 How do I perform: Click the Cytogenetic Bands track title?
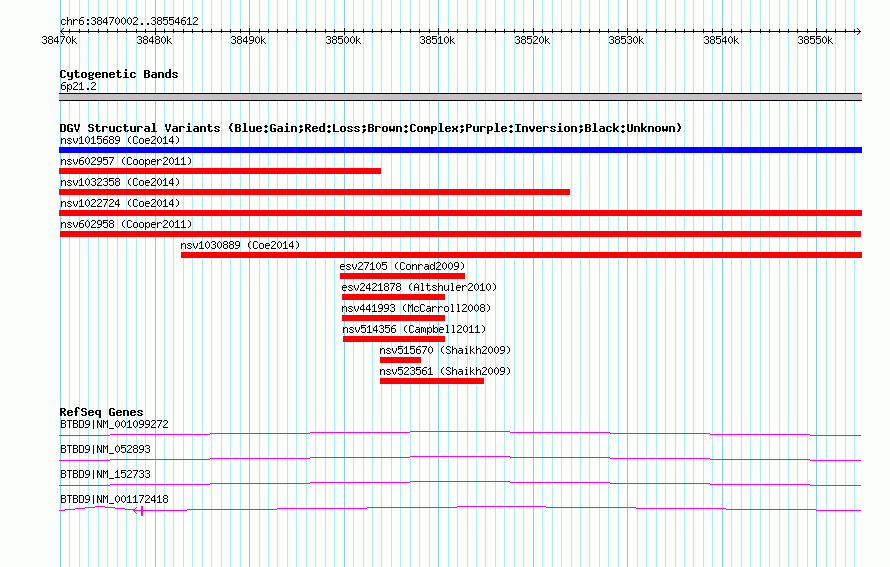pyautogui.click(x=119, y=74)
